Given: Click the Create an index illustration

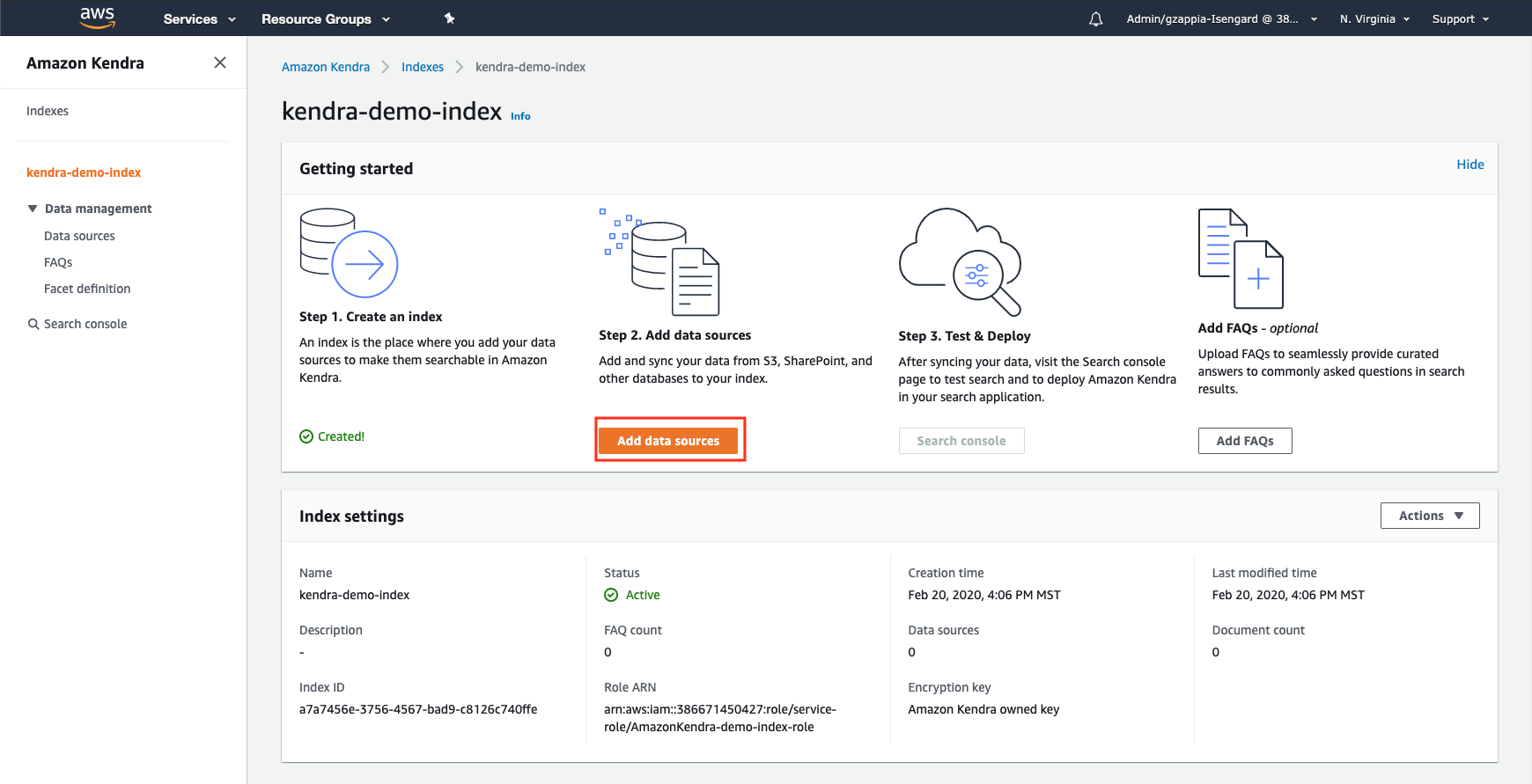Looking at the screenshot, I should click(349, 253).
